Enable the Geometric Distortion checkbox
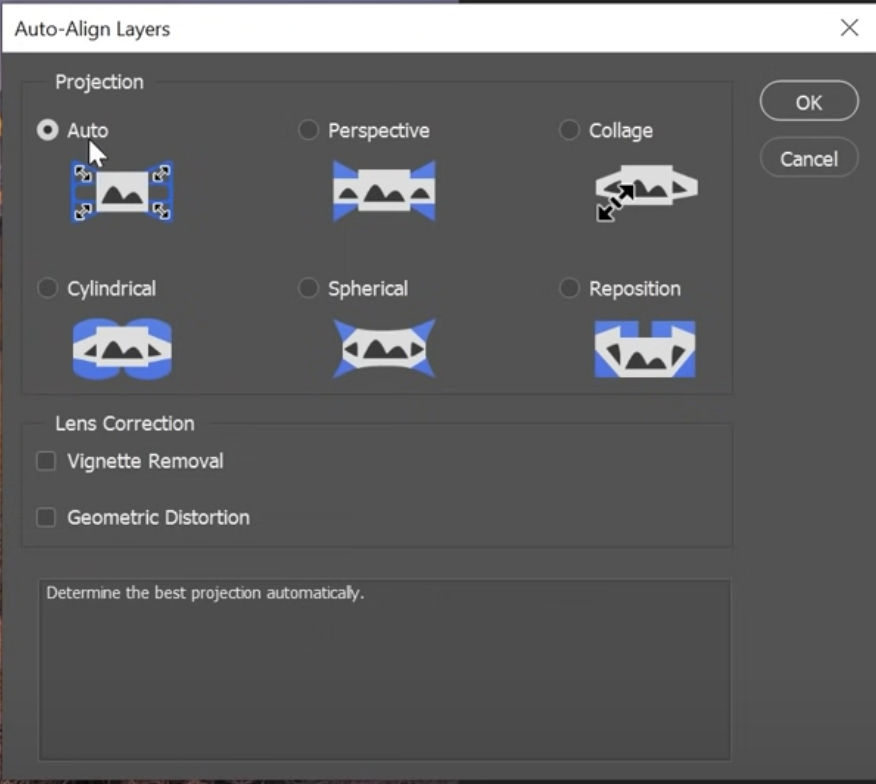Screen dimensions: 876x784 click(46, 518)
